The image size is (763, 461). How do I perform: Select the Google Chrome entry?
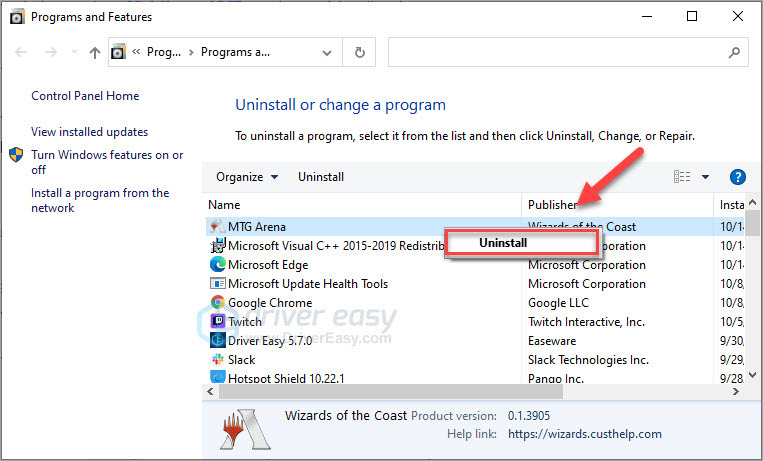270,303
